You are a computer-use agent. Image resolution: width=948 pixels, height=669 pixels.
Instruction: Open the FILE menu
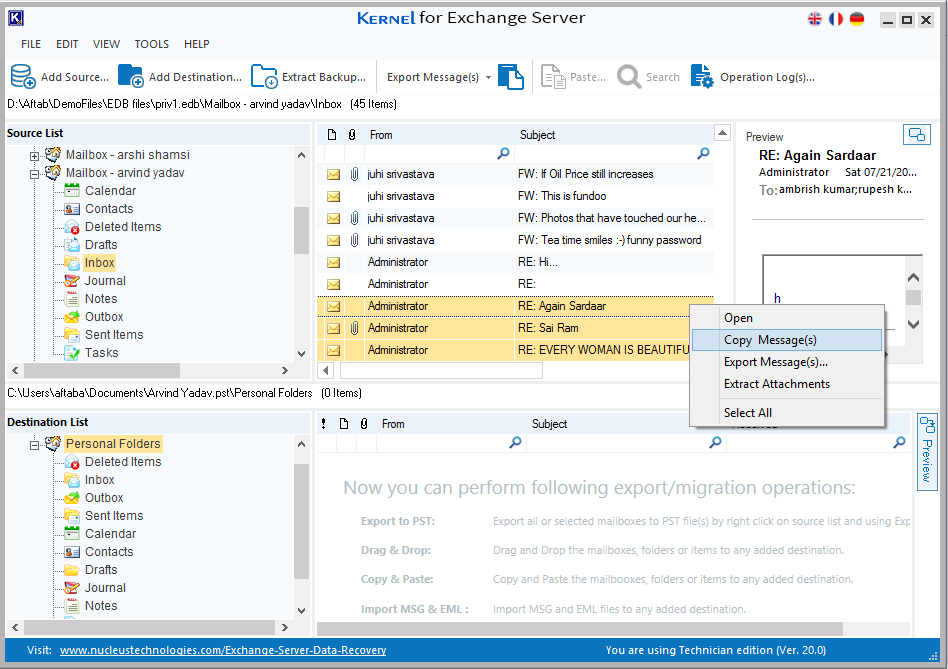tap(31, 44)
